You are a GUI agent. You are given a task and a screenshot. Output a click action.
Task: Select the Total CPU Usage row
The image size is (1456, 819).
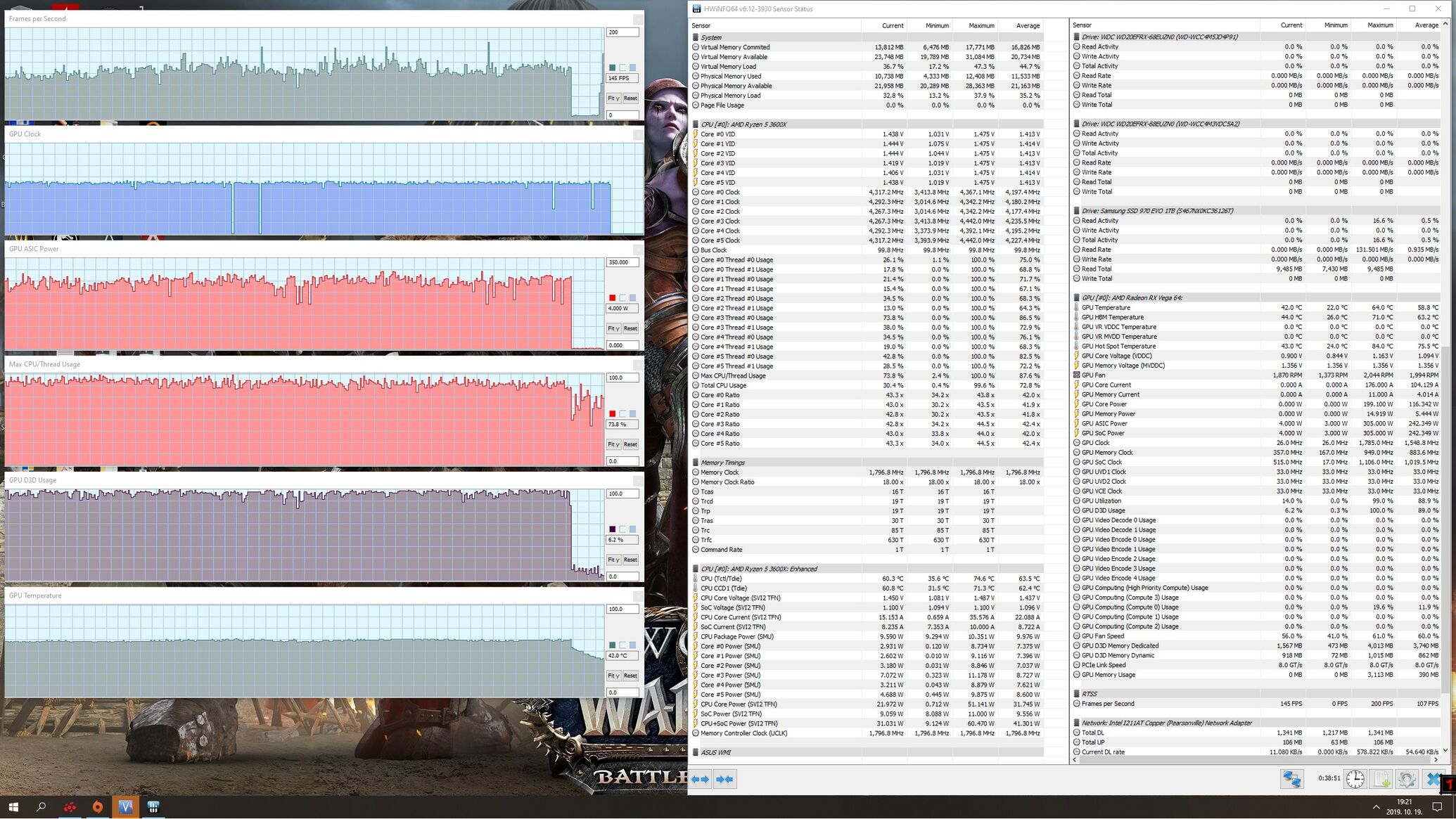pyautogui.click(x=867, y=385)
